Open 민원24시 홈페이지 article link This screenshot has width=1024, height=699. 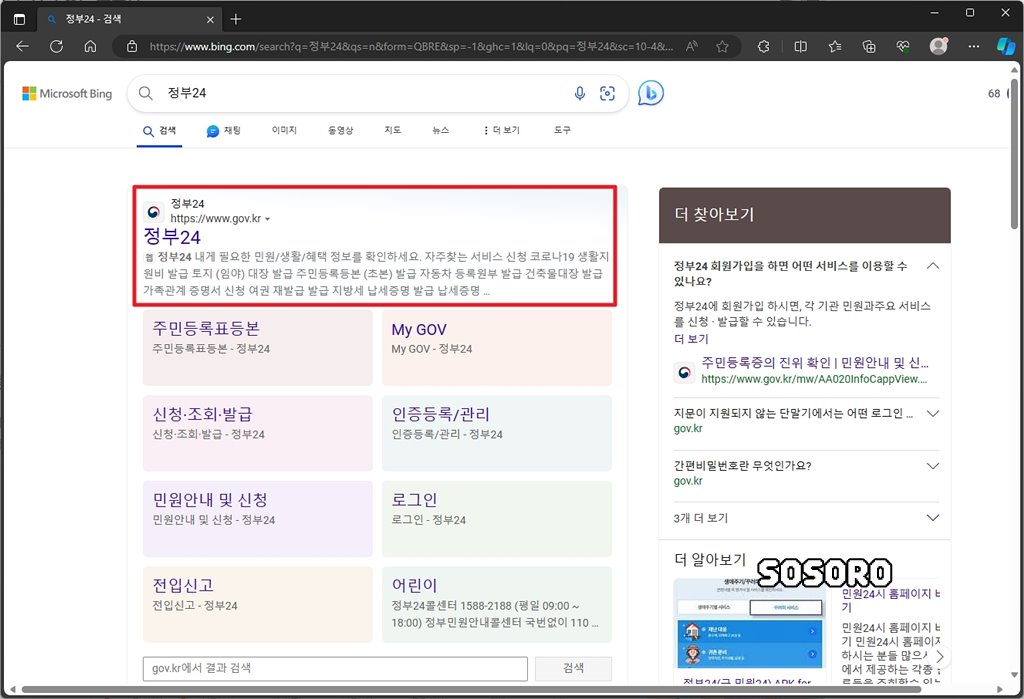(x=891, y=600)
